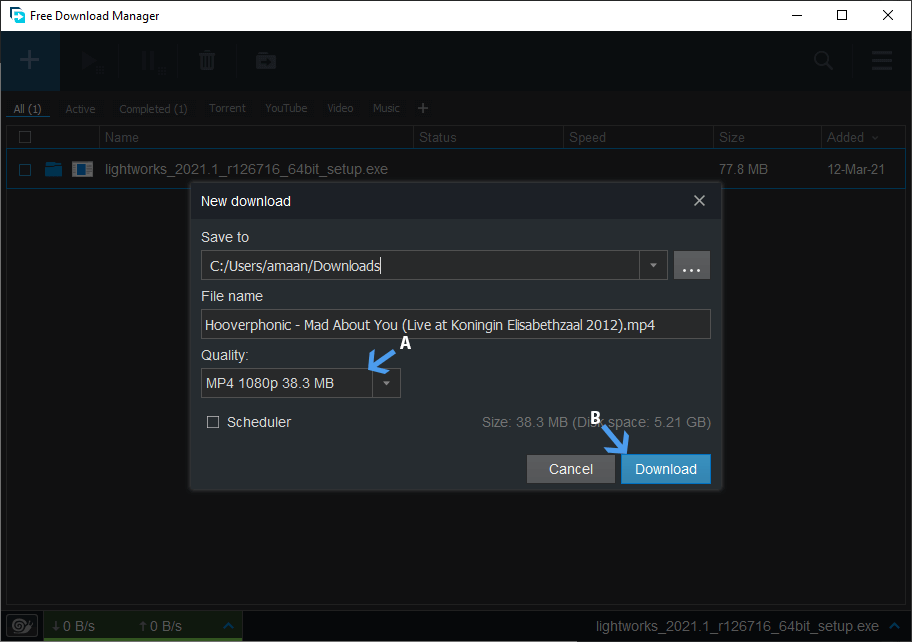This screenshot has height=642, width=912.
Task: Open the Music tab
Action: (386, 108)
